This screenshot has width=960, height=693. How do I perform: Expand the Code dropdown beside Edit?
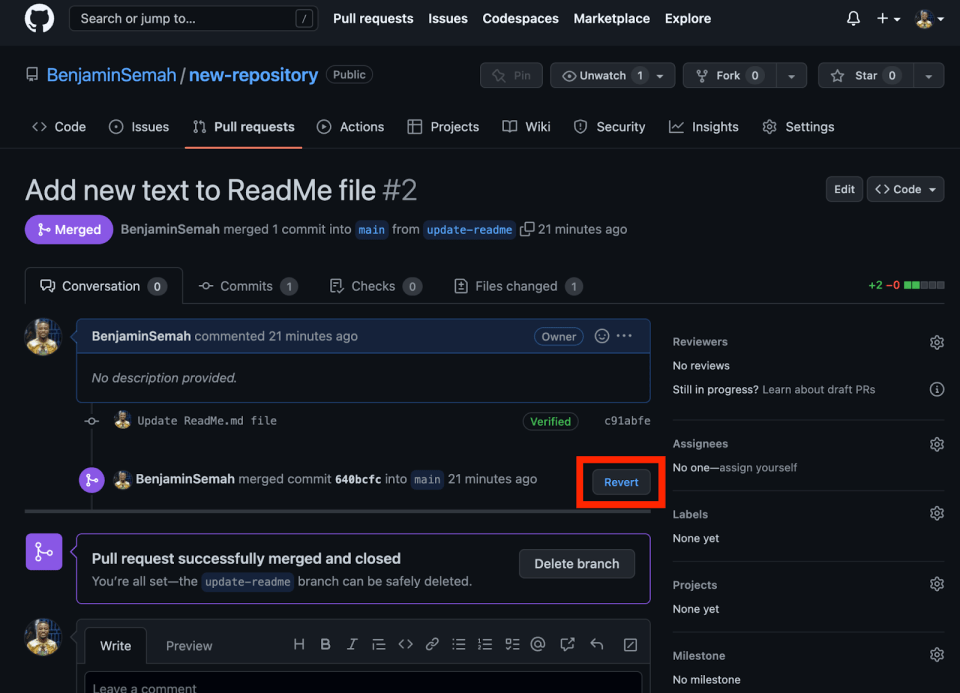tap(906, 189)
